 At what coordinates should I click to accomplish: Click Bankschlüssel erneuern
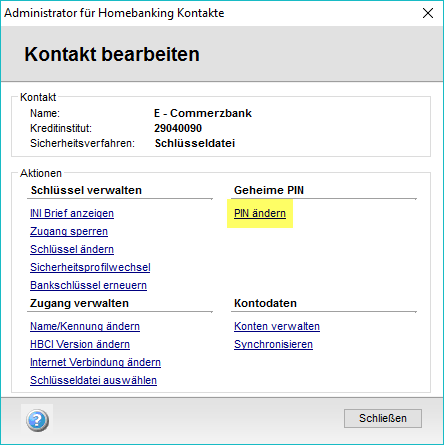(88, 285)
